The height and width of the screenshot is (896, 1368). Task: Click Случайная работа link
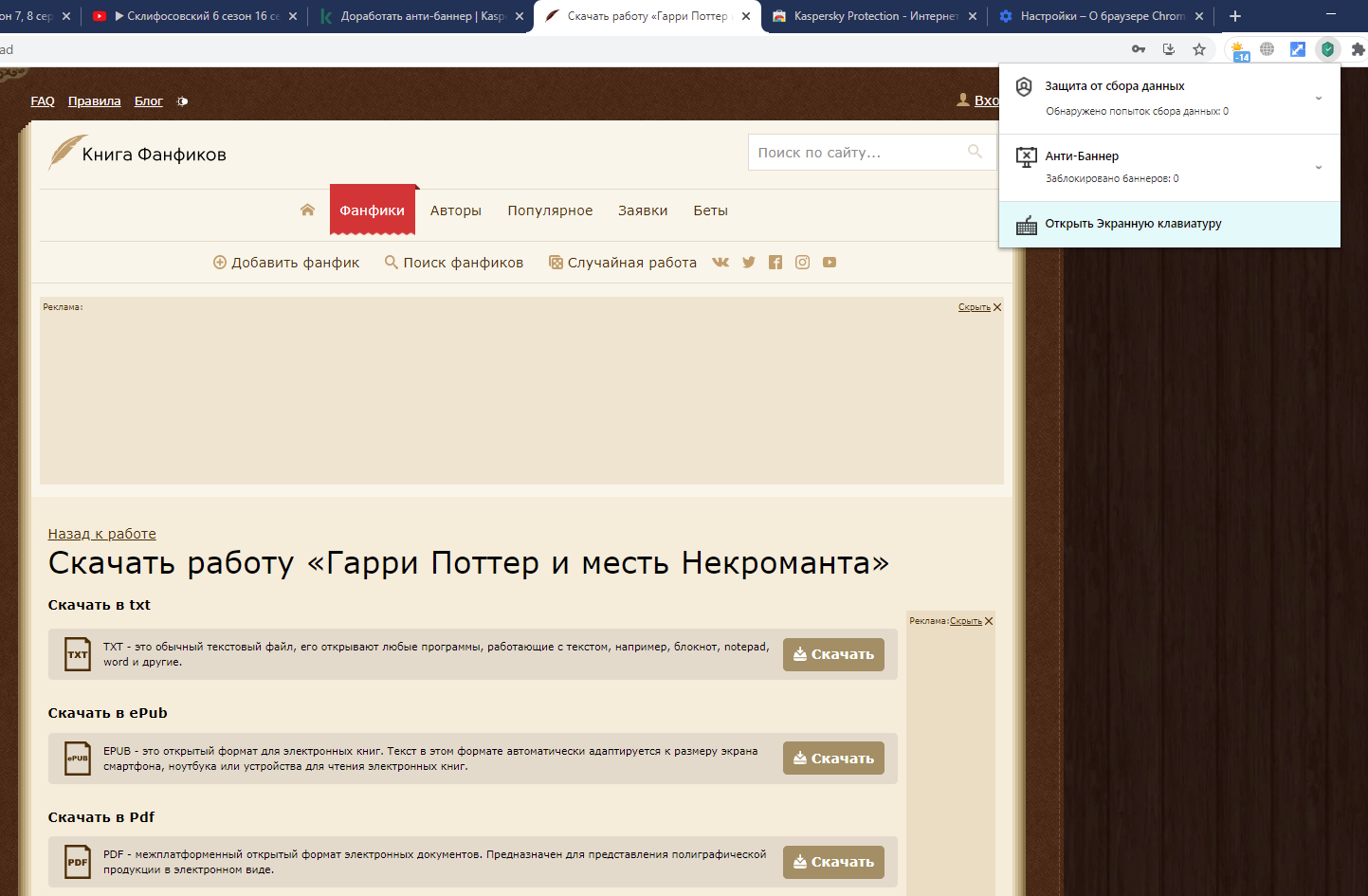point(623,263)
